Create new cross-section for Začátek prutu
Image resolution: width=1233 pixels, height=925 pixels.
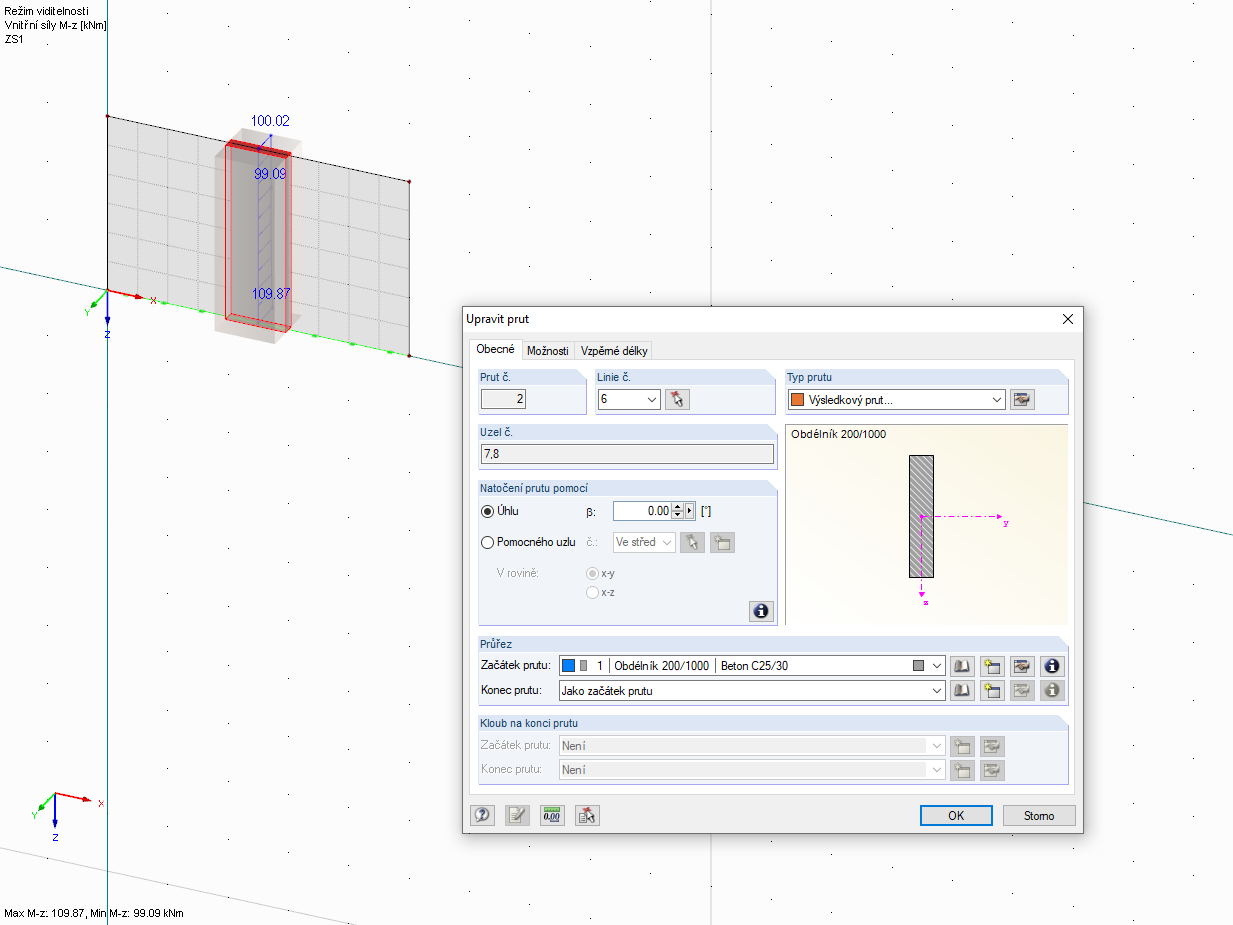click(x=992, y=666)
